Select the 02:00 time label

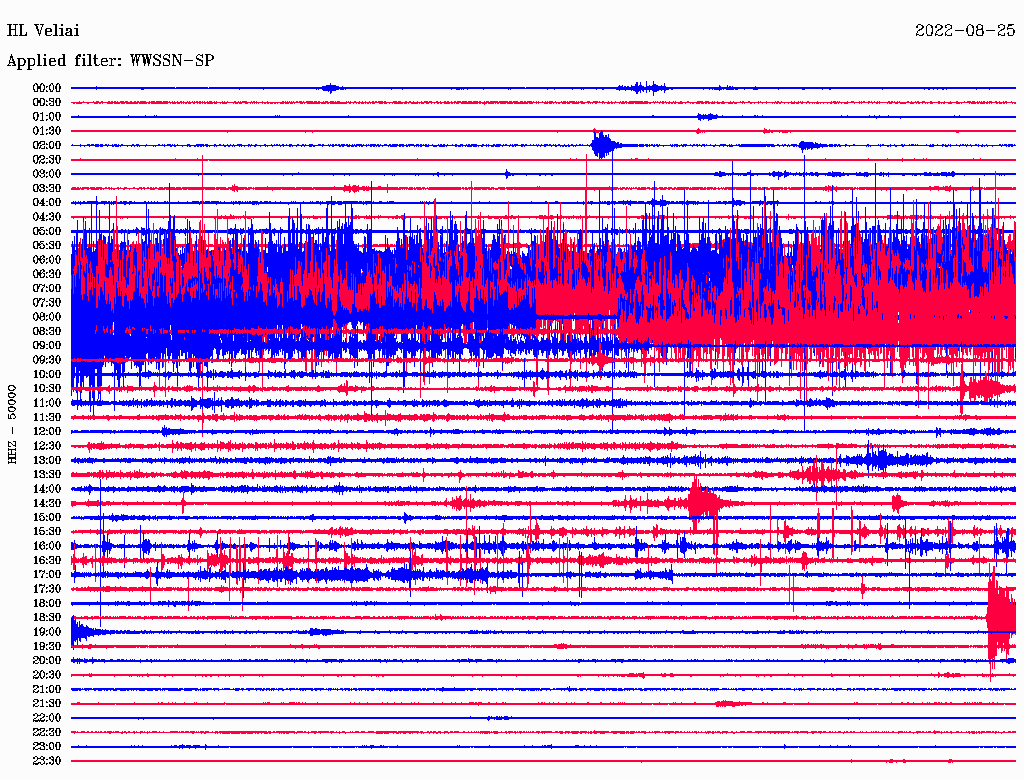pyautogui.click(x=47, y=145)
